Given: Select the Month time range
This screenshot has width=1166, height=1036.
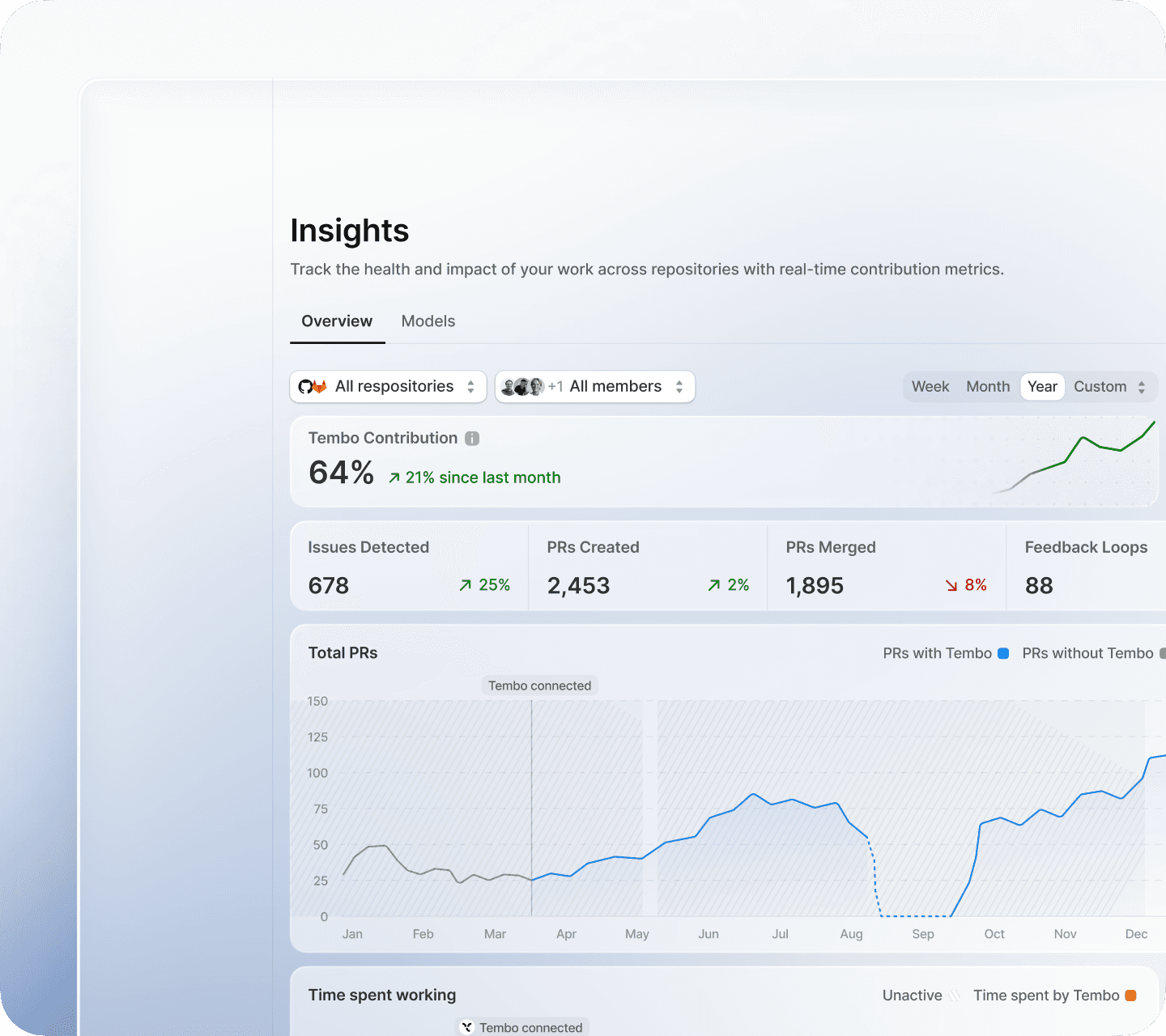Looking at the screenshot, I should click(x=988, y=387).
